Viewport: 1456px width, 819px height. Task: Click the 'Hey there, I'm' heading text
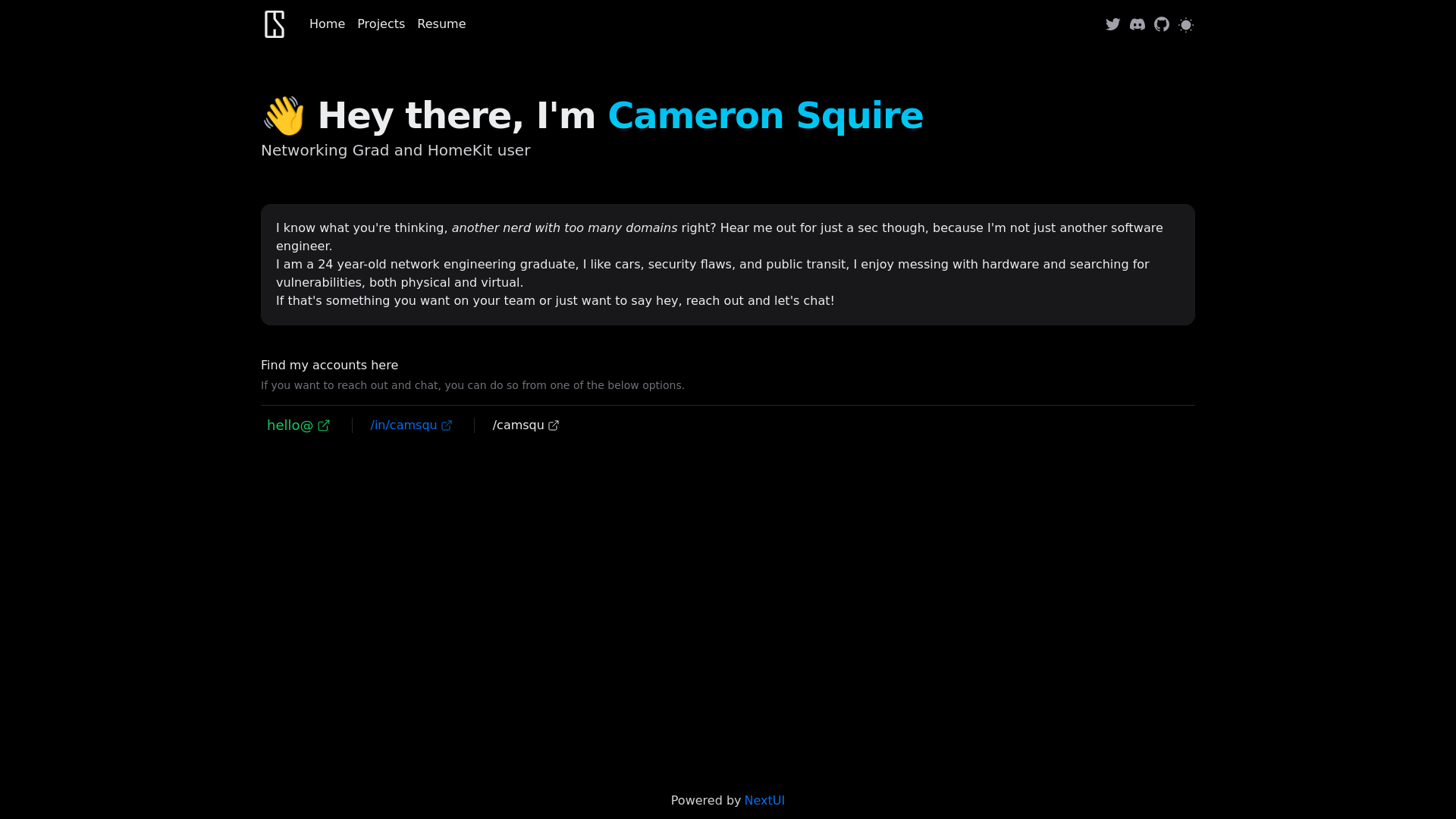tap(457, 116)
